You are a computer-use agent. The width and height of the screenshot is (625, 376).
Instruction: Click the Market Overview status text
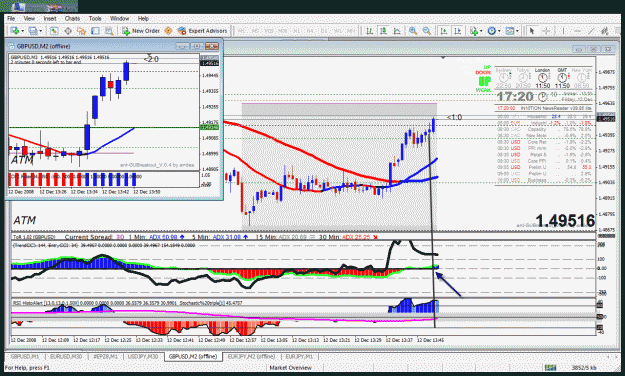click(x=291, y=368)
